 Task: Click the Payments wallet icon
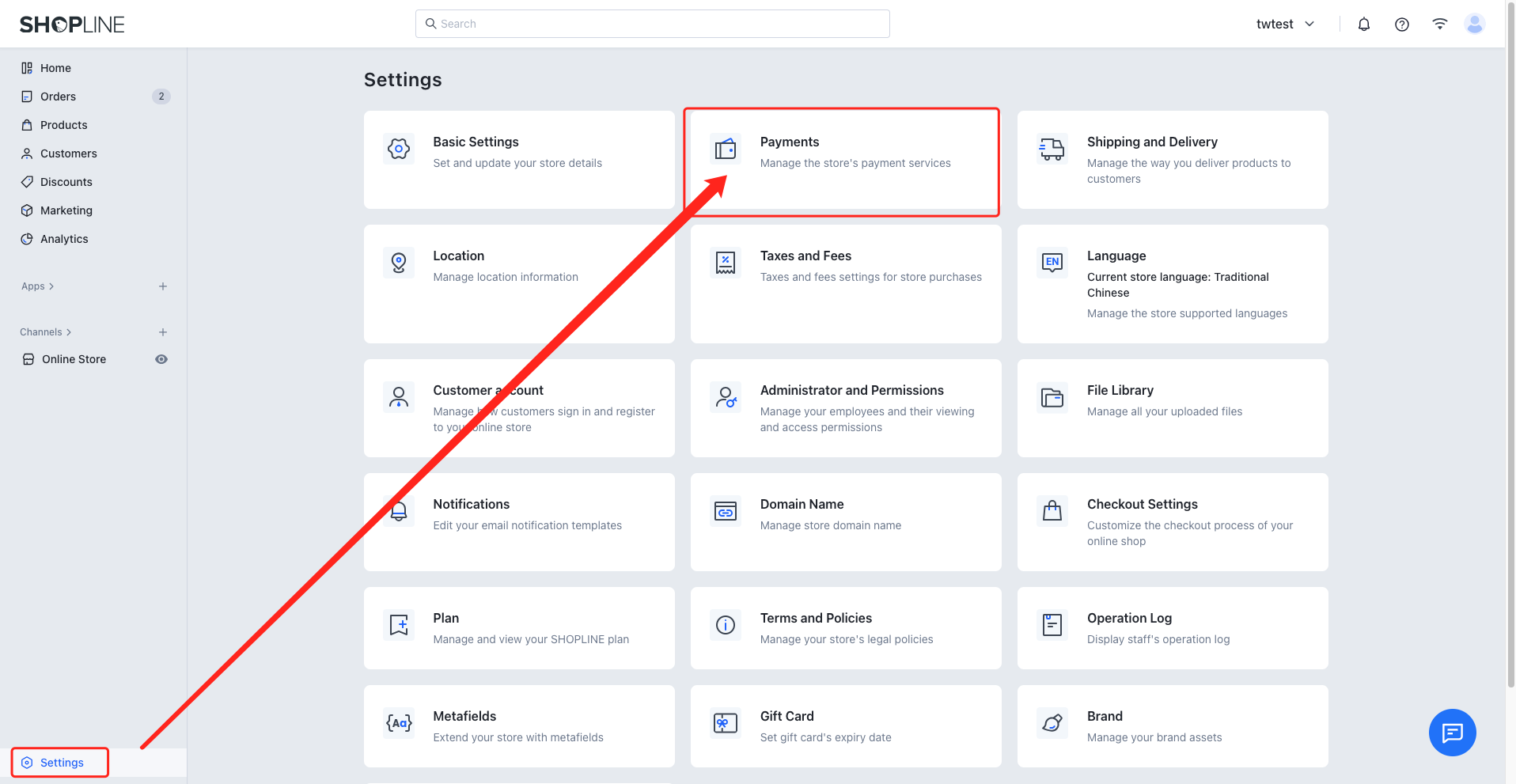coord(725,149)
